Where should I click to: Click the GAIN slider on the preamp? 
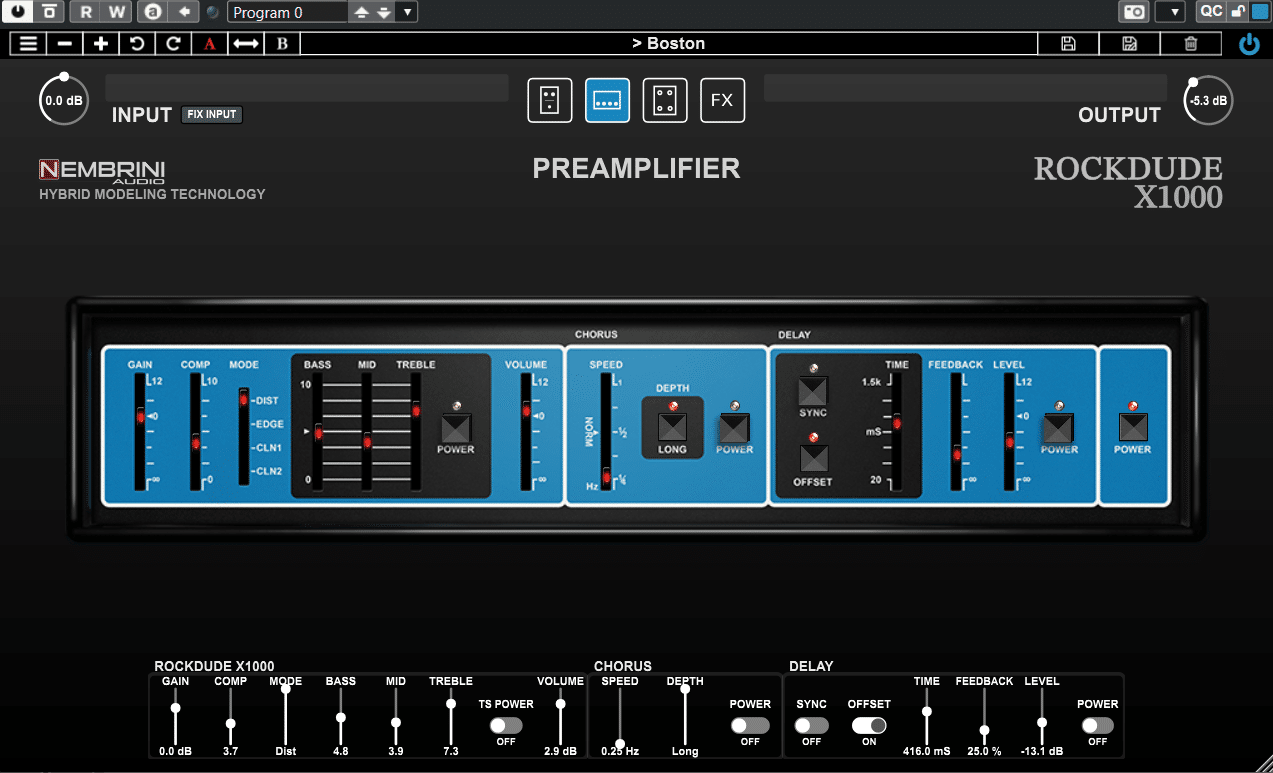(140, 417)
